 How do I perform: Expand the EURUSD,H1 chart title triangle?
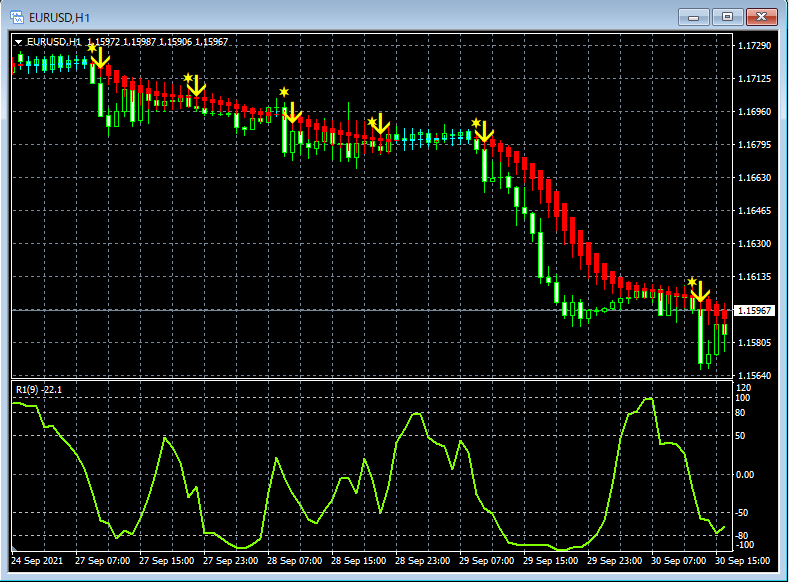tap(19, 42)
